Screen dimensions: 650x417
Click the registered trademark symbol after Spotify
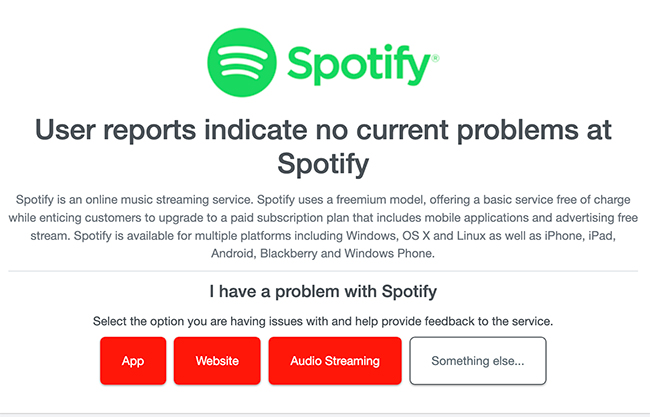(x=435, y=59)
